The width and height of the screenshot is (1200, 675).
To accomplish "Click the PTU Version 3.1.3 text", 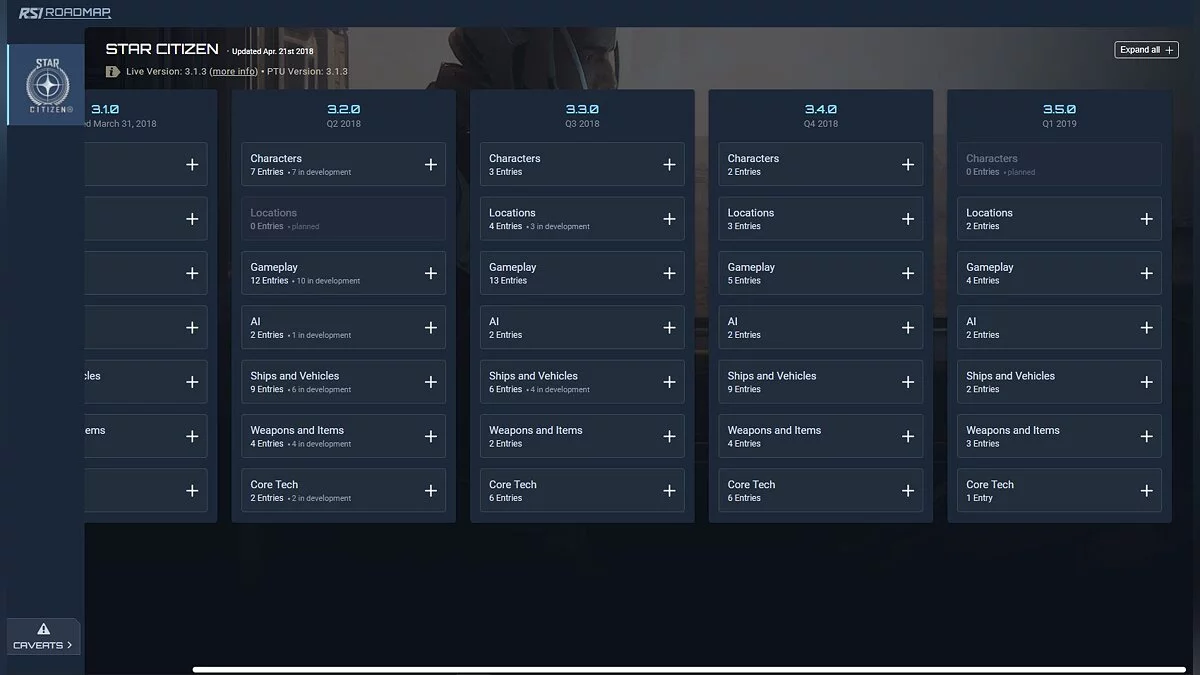I will pos(307,72).
